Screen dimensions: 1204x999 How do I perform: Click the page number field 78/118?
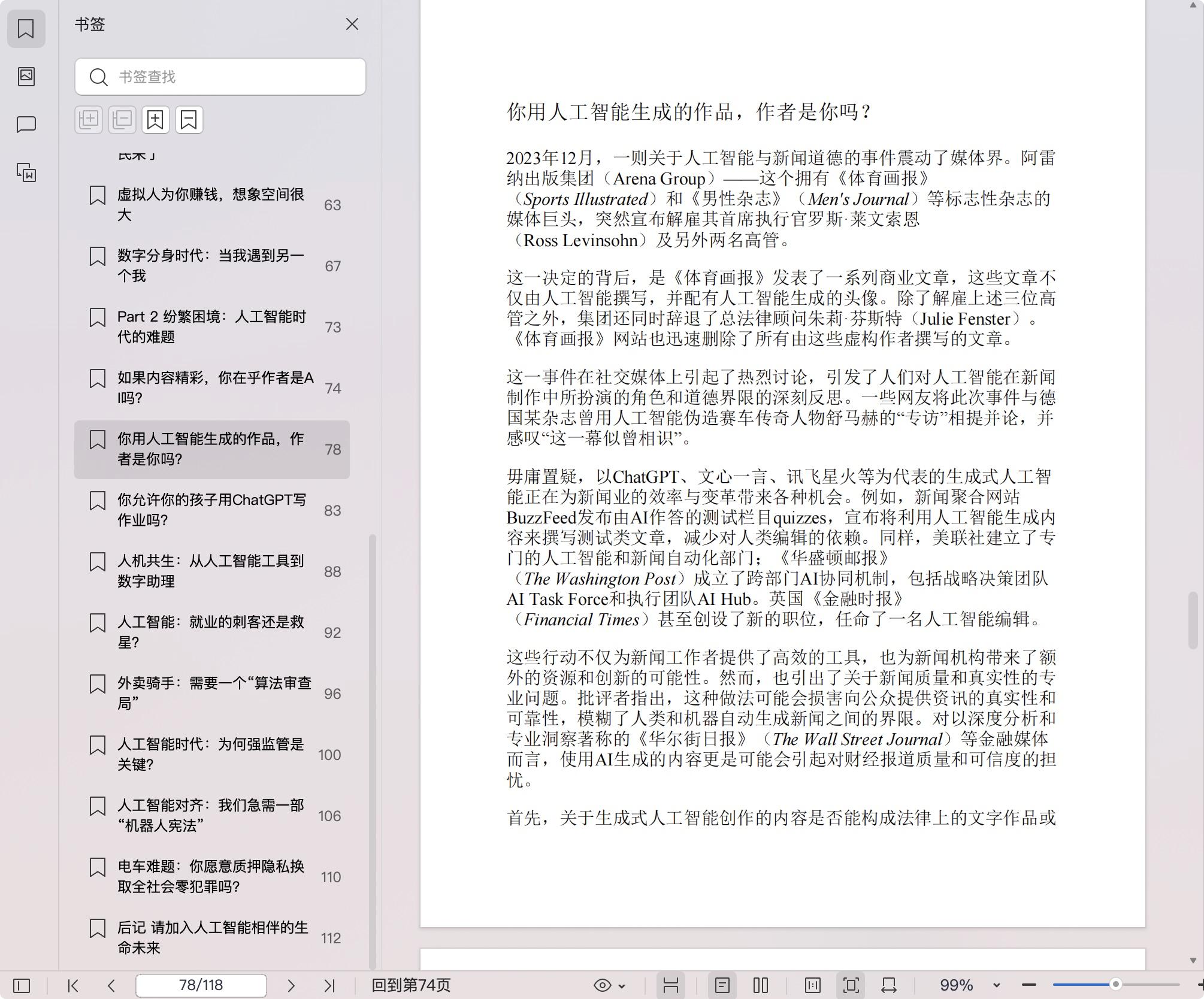[201, 985]
